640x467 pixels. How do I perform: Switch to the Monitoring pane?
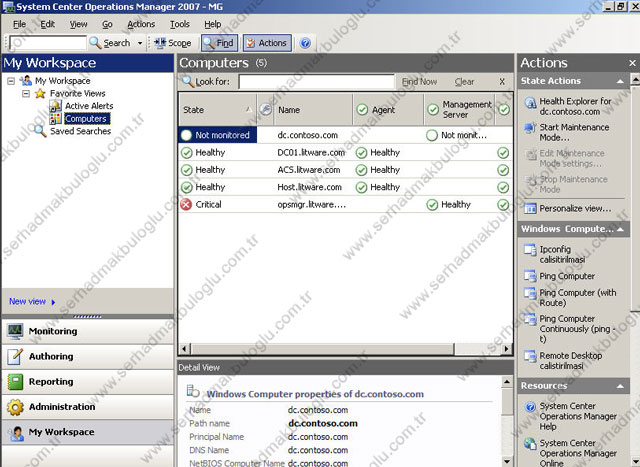pyautogui.click(x=87, y=331)
